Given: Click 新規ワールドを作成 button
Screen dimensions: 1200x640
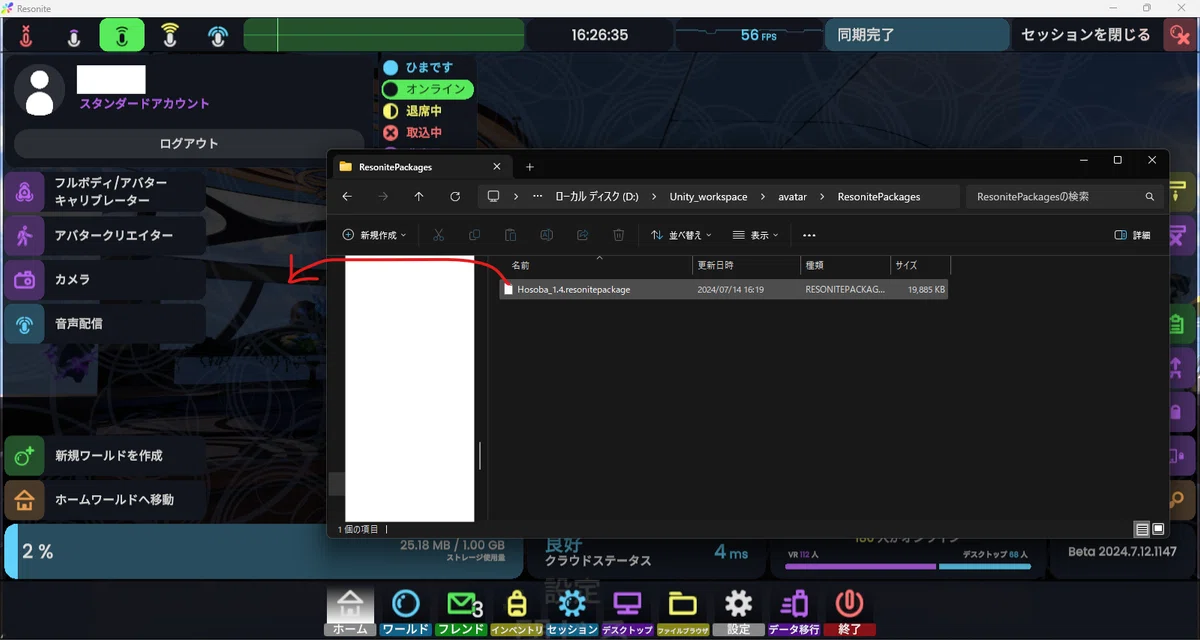Looking at the screenshot, I should click(x=105, y=456).
